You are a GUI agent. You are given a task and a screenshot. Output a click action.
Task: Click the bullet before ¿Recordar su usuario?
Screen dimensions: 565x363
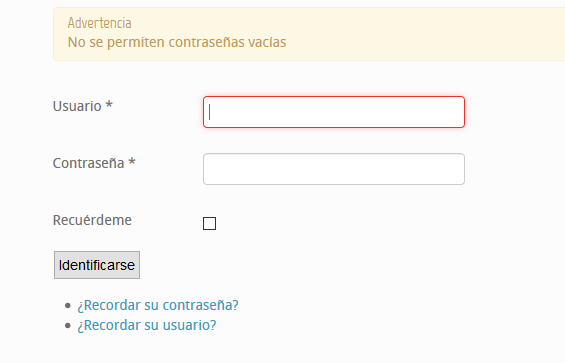coord(68,326)
